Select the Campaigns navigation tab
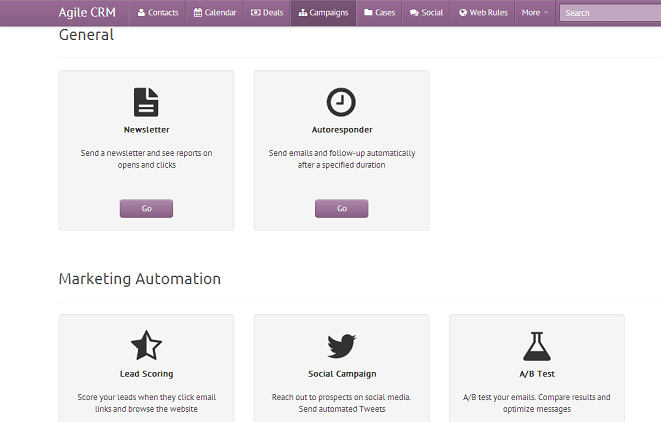 [x=324, y=13]
